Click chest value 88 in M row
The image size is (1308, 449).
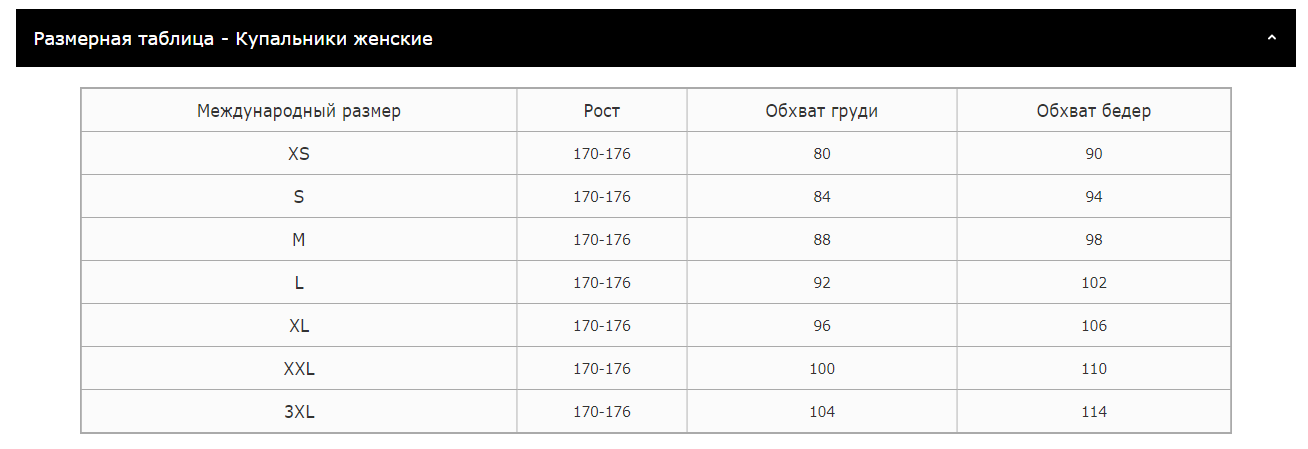click(x=822, y=240)
